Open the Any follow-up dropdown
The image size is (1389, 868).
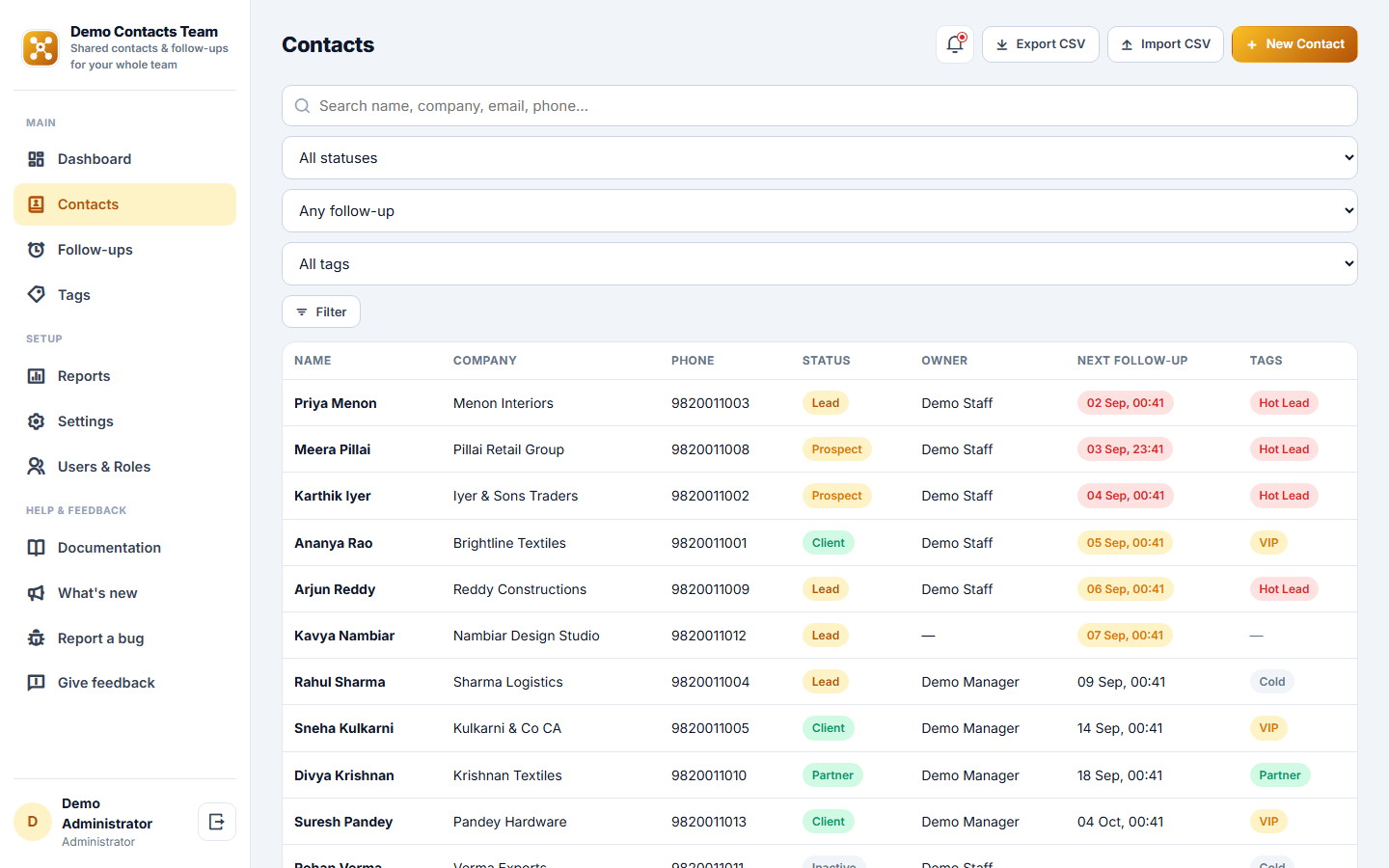click(820, 211)
